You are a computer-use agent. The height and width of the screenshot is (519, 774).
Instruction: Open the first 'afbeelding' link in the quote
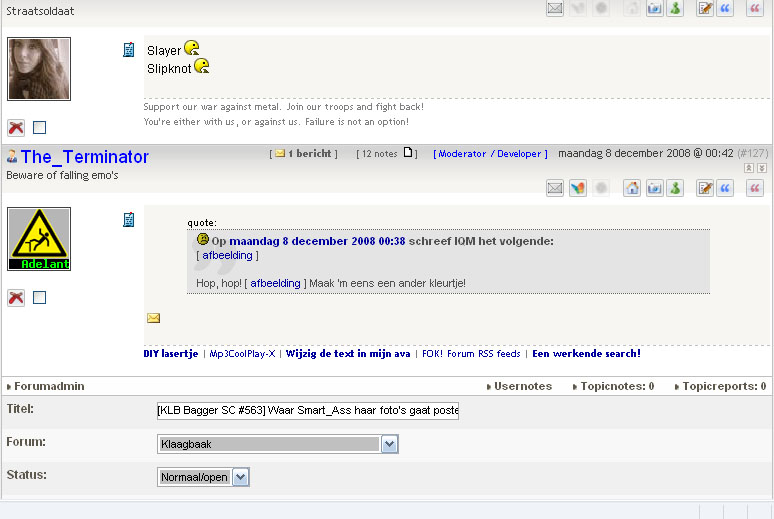point(227,255)
